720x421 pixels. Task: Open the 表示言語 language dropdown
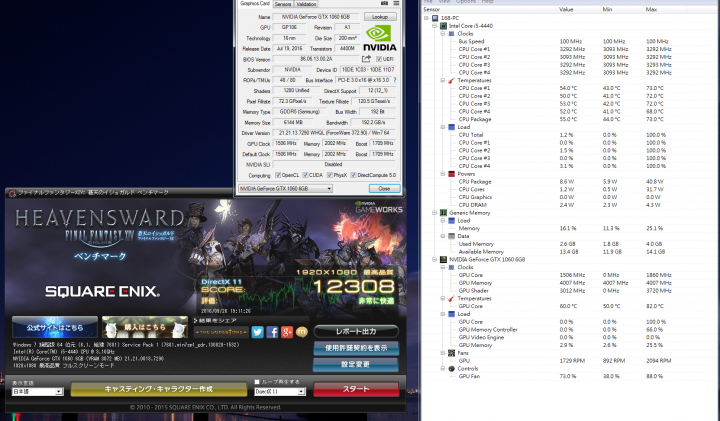point(38,392)
